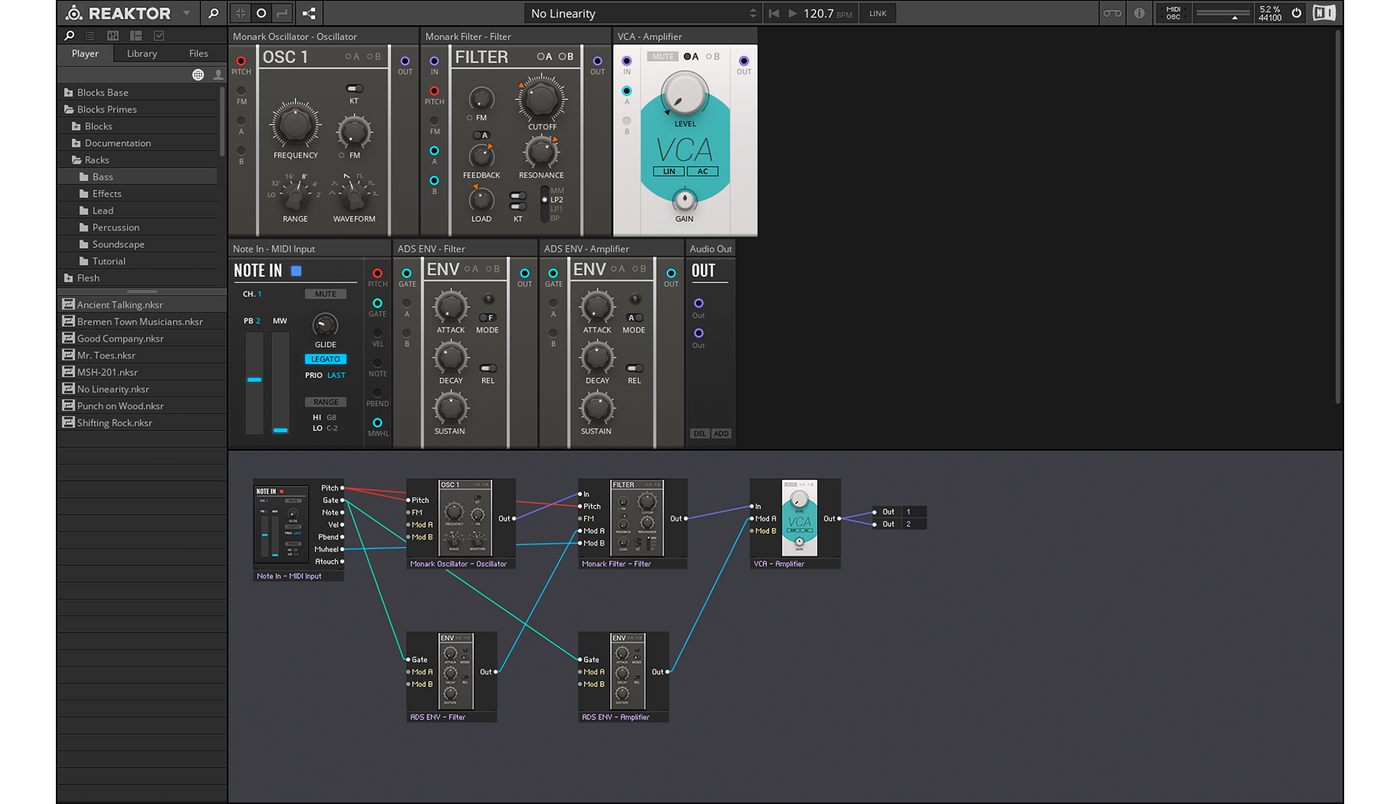Click OSC 1 red PITCH input port

click(241, 61)
